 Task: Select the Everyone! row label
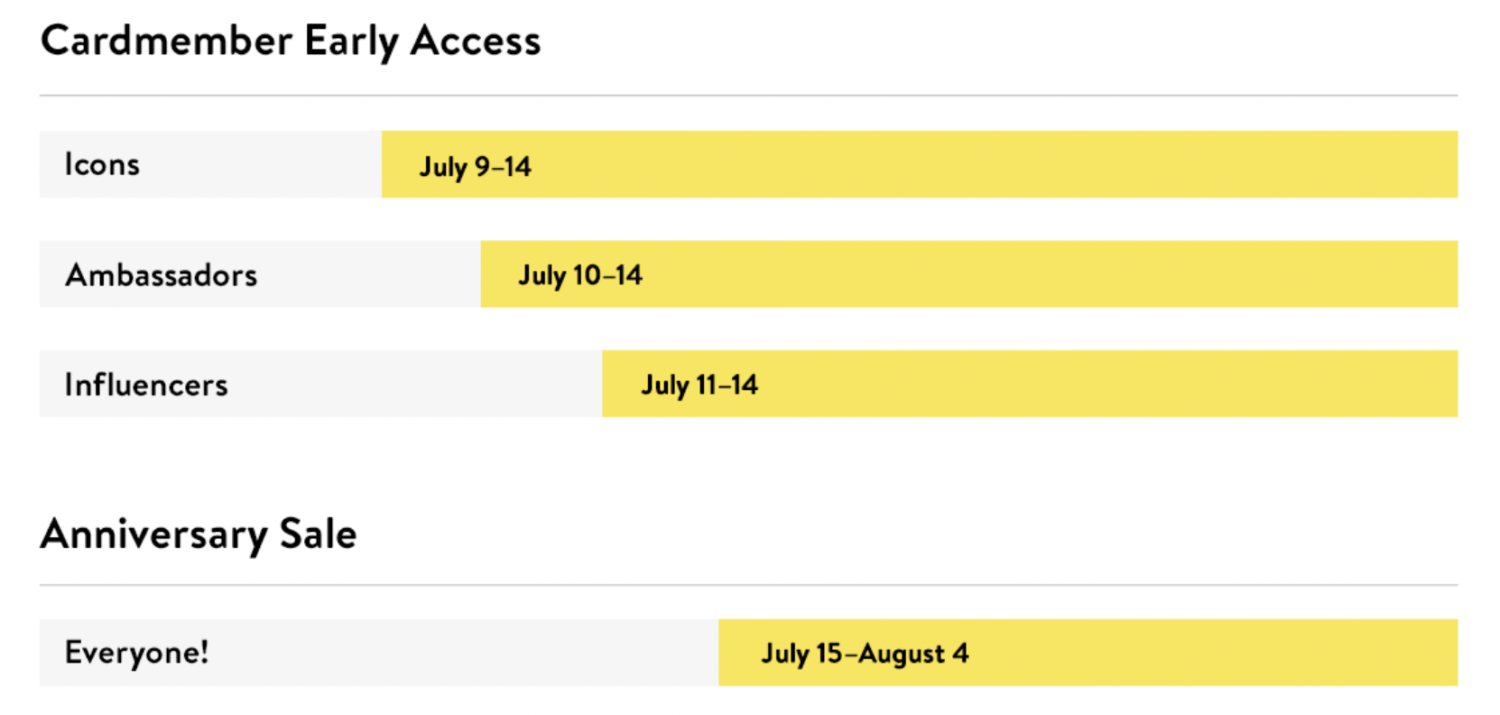pyautogui.click(x=137, y=653)
